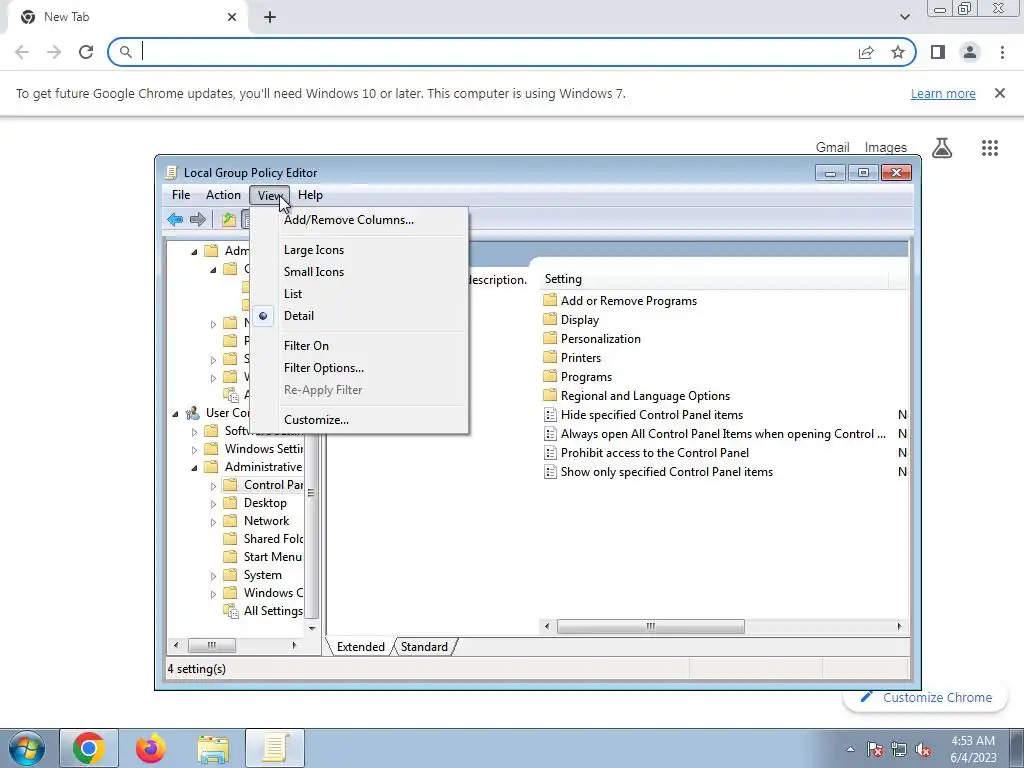
Task: Switch to the Extended tab
Action: point(360,647)
